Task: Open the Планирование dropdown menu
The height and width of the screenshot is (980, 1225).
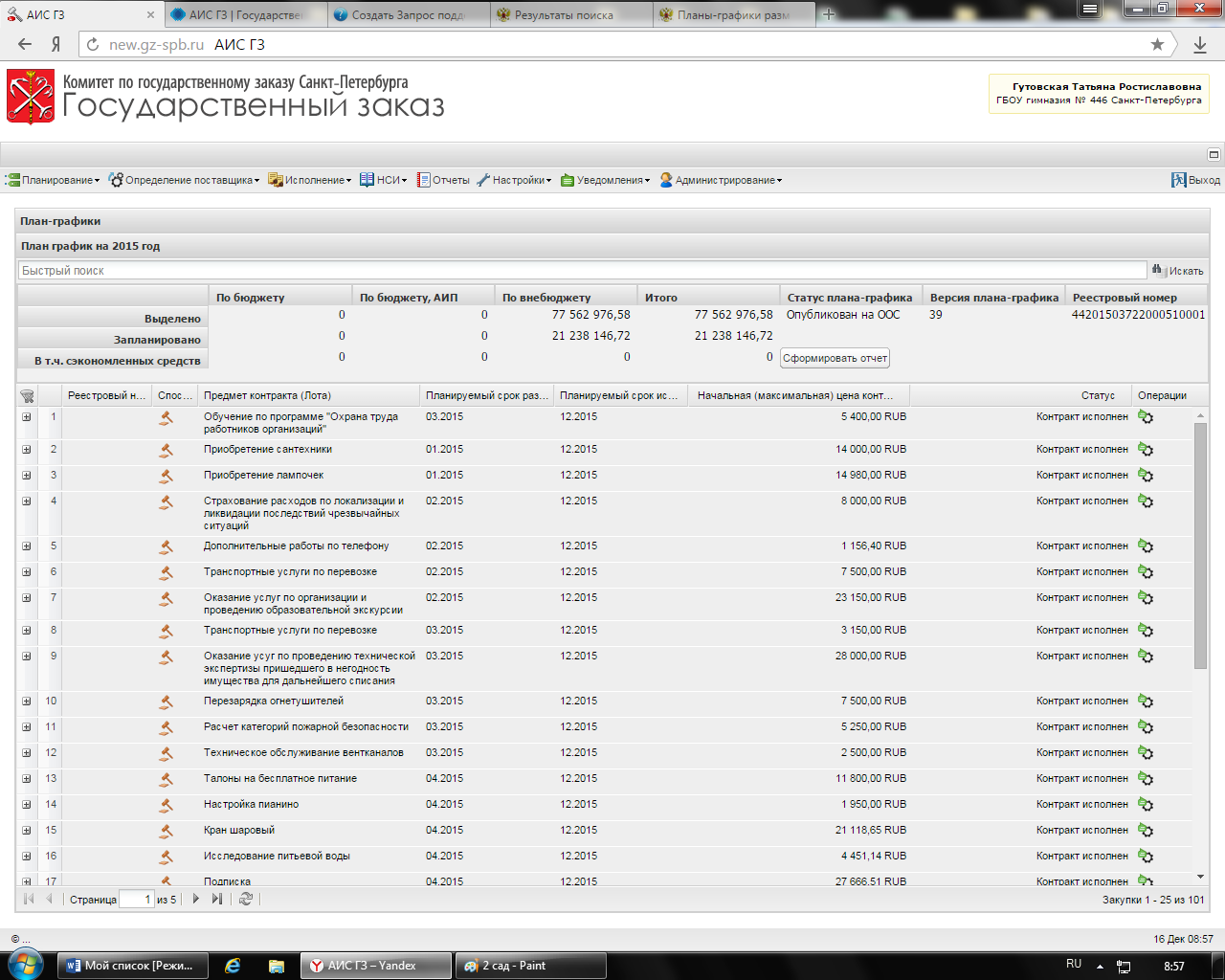Action: click(53, 180)
